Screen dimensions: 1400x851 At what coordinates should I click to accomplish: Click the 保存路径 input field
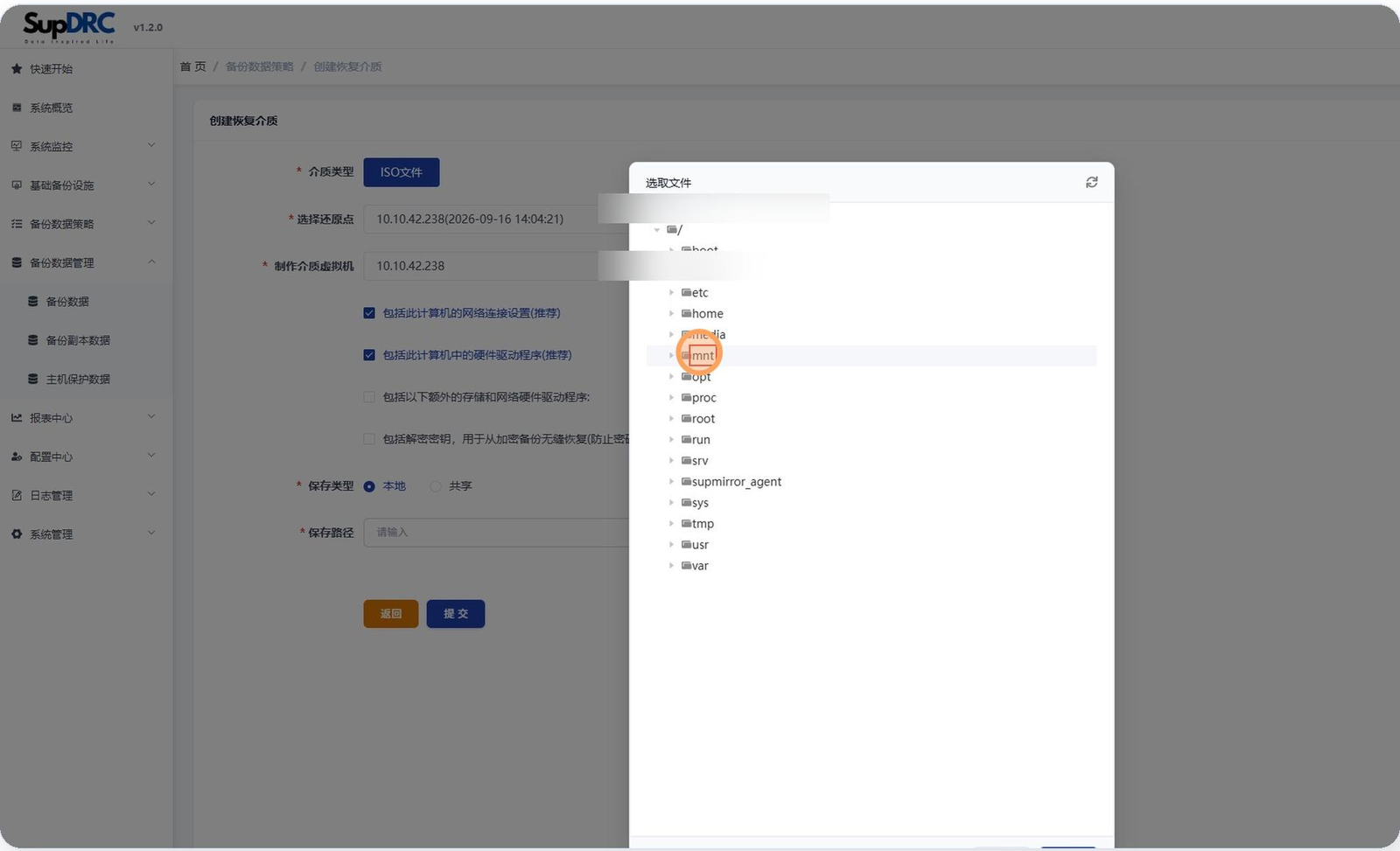tap(496, 532)
